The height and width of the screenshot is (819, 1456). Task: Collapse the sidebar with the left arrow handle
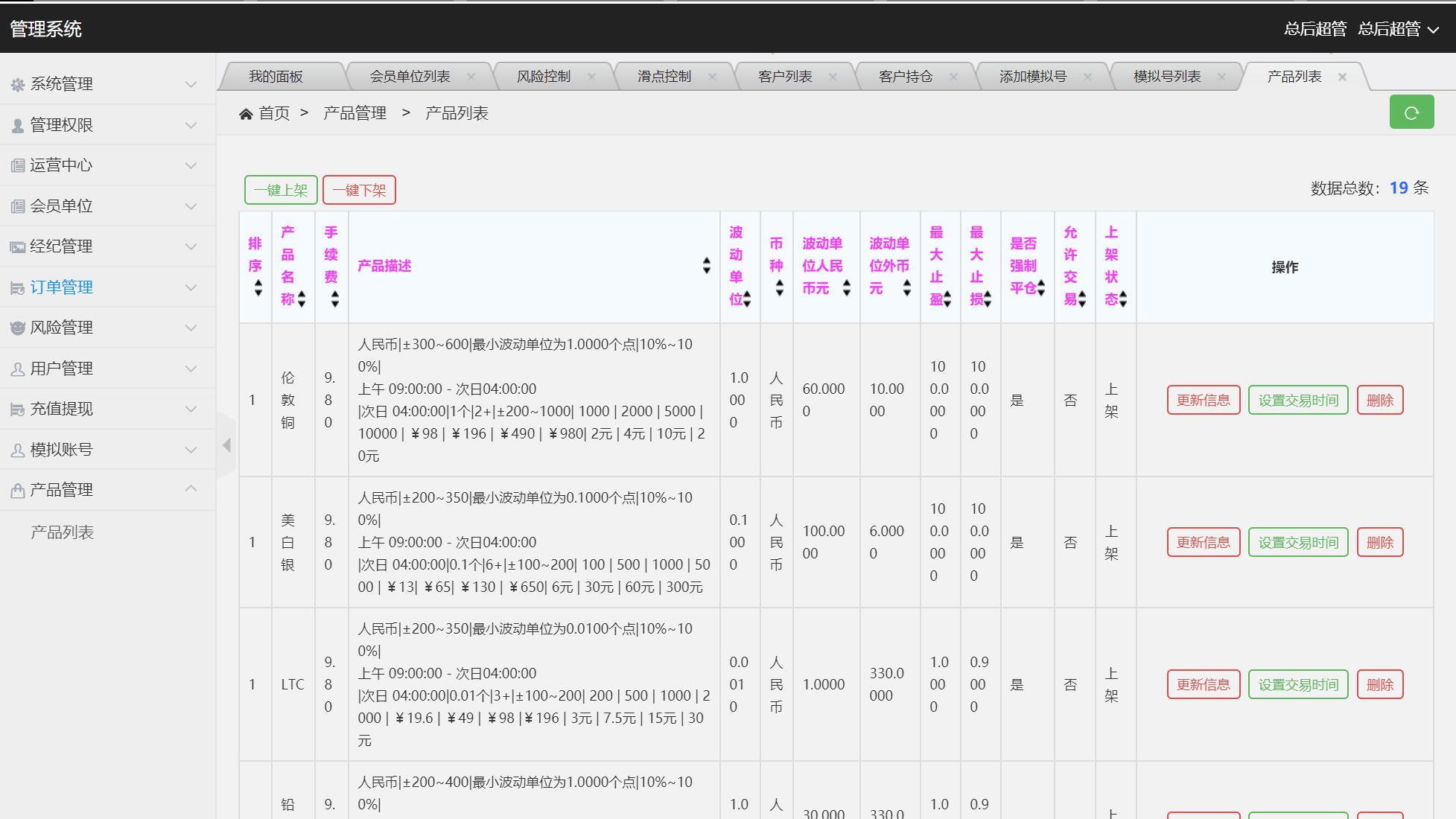click(226, 445)
